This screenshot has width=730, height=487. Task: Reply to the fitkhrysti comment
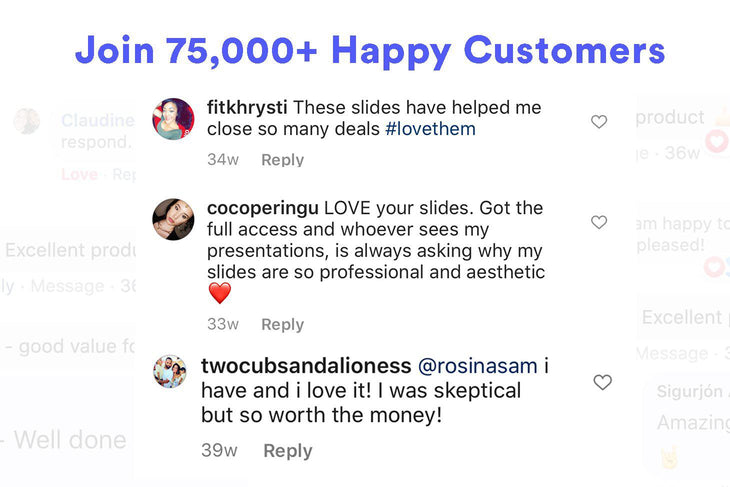coord(282,160)
